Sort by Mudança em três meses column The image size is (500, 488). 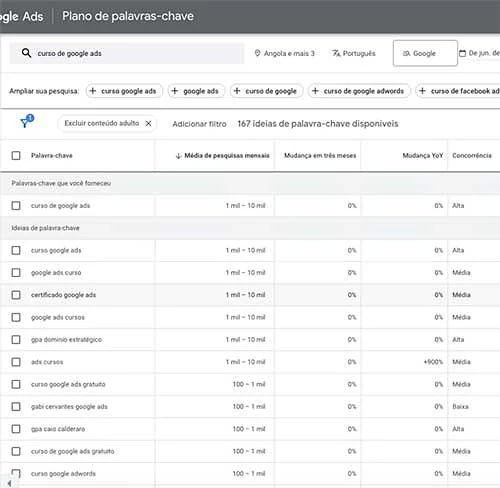[x=320, y=156]
